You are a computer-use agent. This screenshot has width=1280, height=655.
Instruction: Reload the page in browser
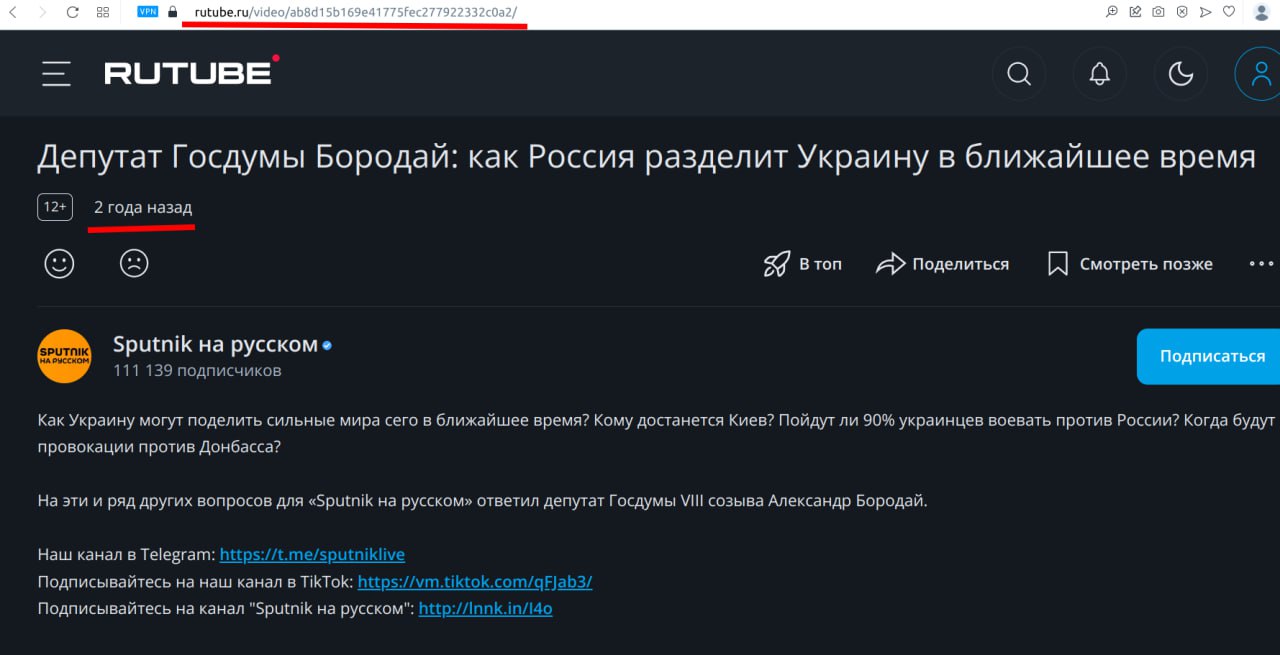[x=72, y=12]
